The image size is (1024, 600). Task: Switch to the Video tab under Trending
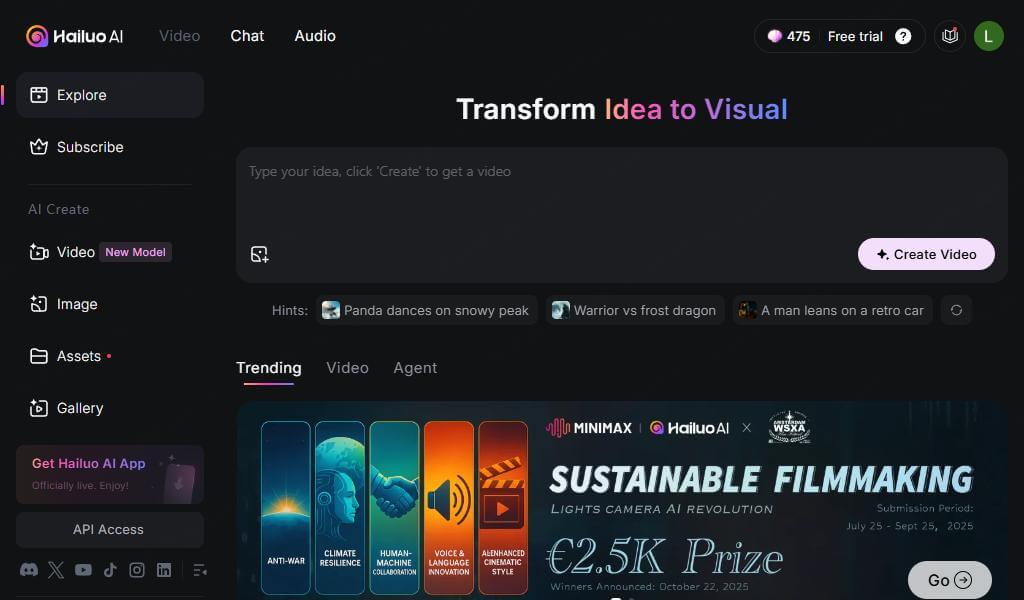click(347, 368)
